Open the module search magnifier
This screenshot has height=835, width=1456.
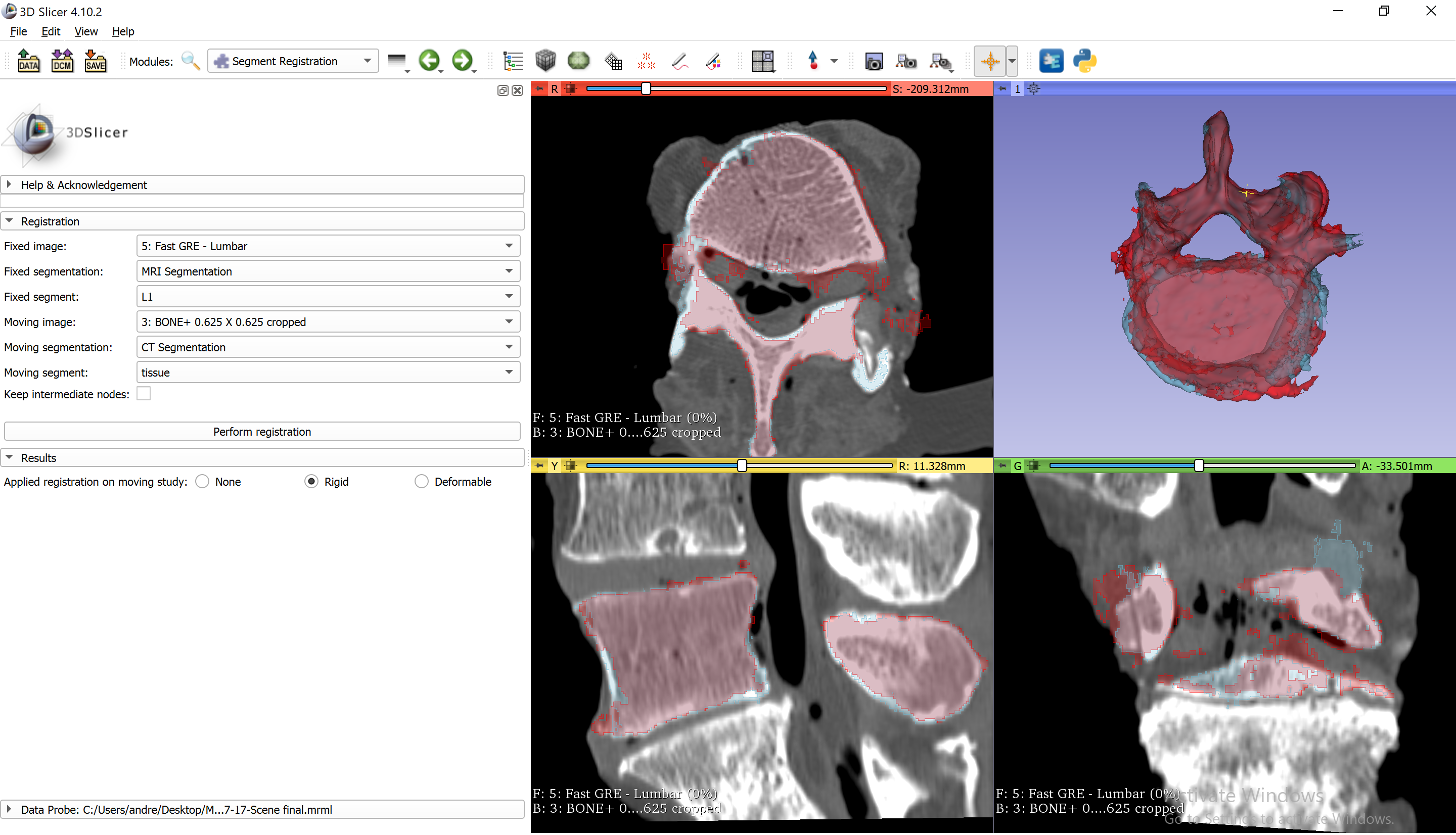[191, 61]
